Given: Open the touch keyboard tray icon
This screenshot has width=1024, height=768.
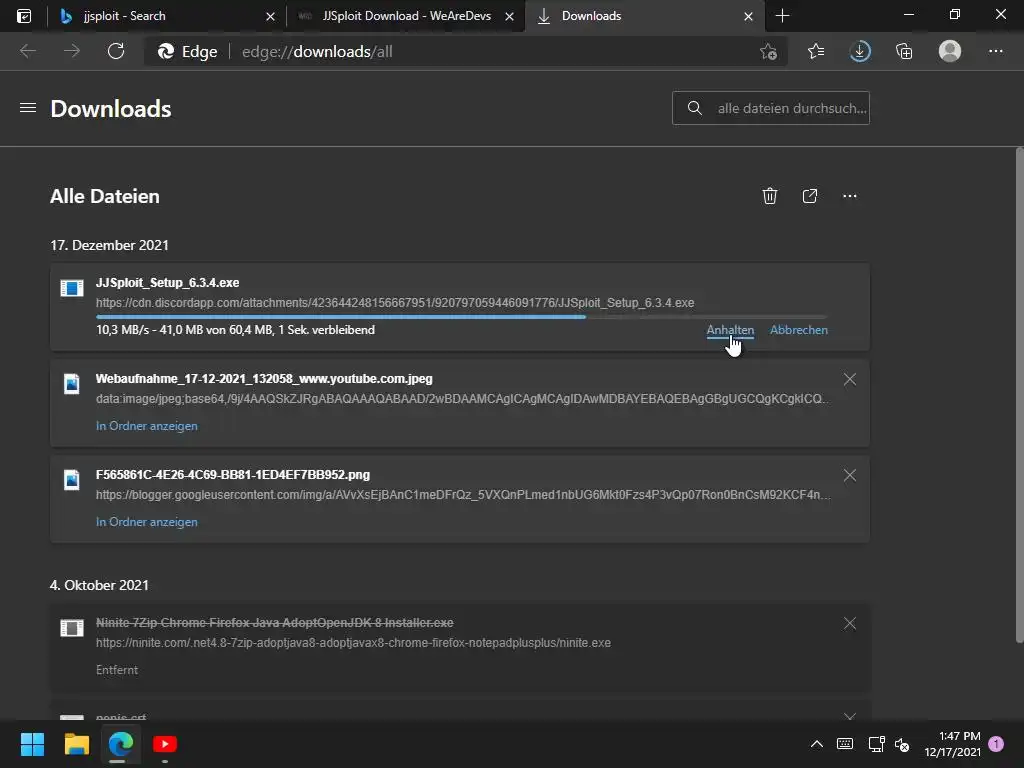Looking at the screenshot, I should click(844, 744).
